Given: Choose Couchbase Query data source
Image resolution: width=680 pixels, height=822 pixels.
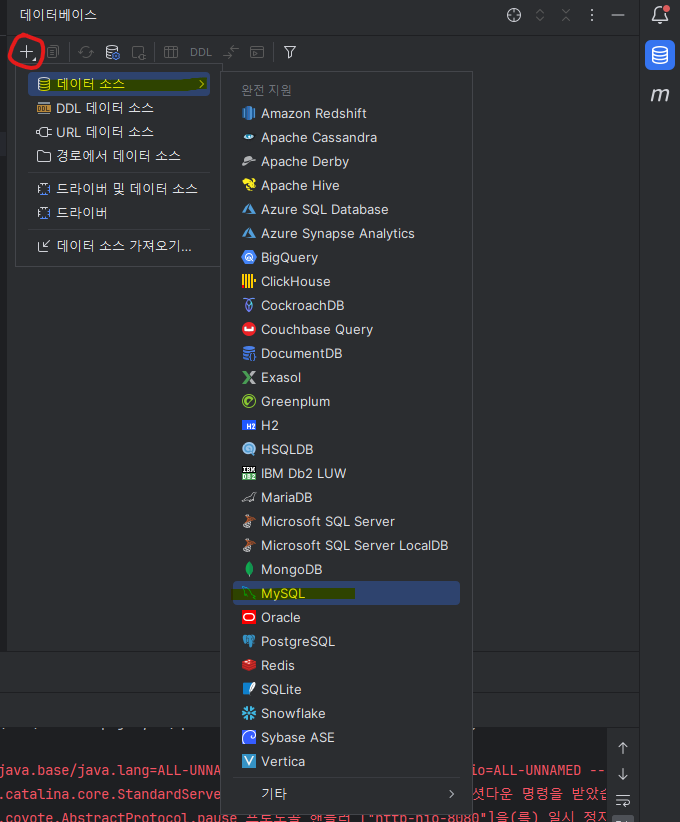Looking at the screenshot, I should click(x=347, y=329).
